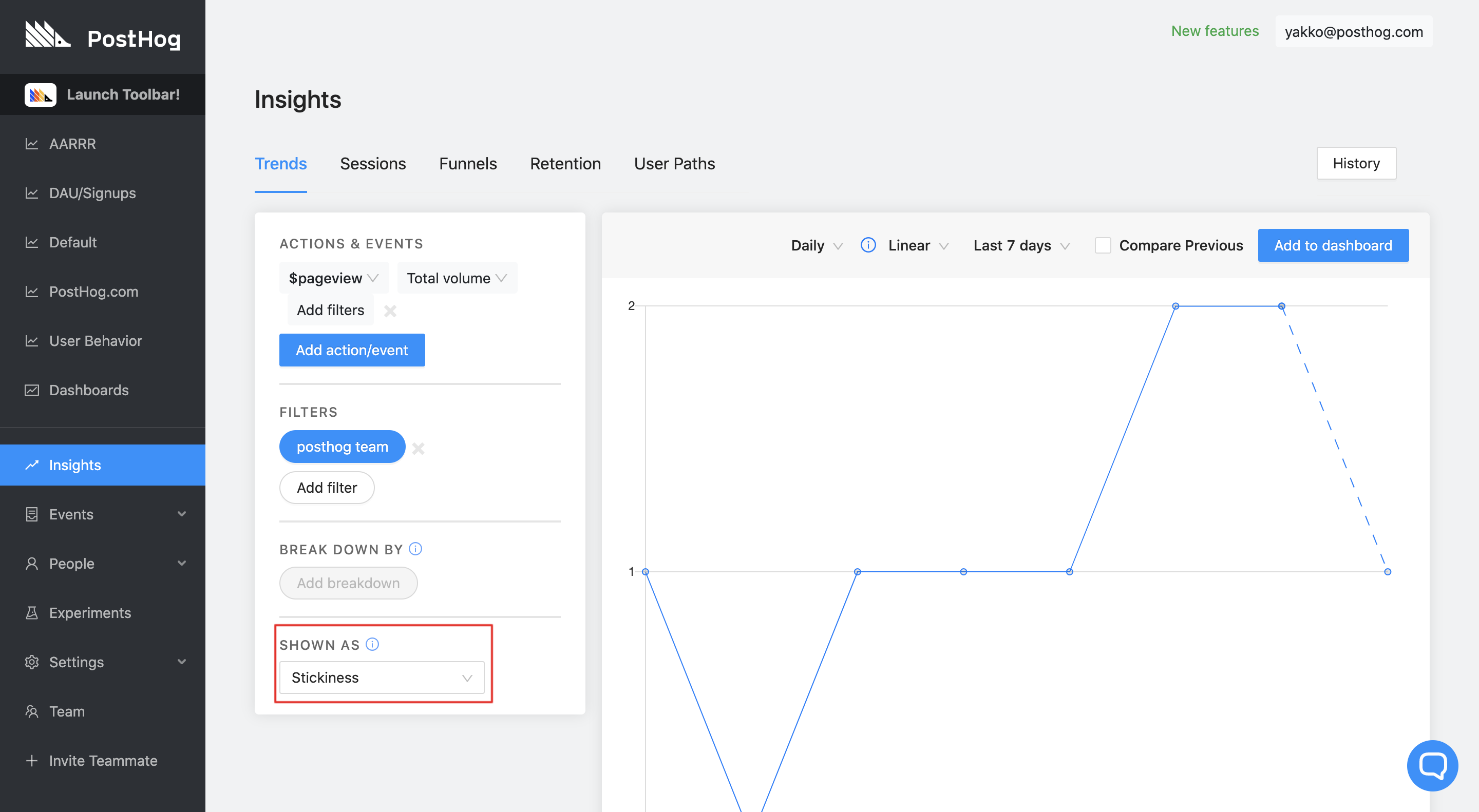
Task: Open the Daily interval dropdown
Action: pos(816,246)
